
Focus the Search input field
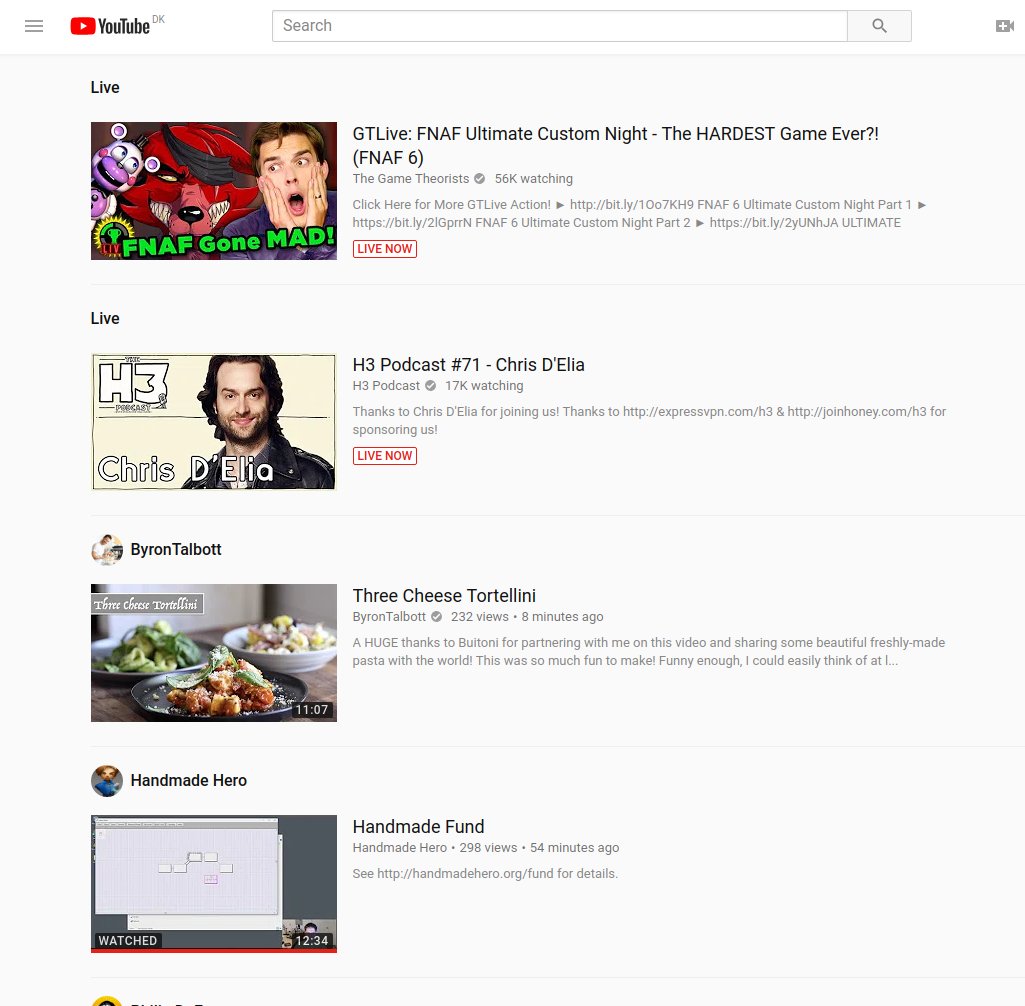pyautogui.click(x=560, y=26)
